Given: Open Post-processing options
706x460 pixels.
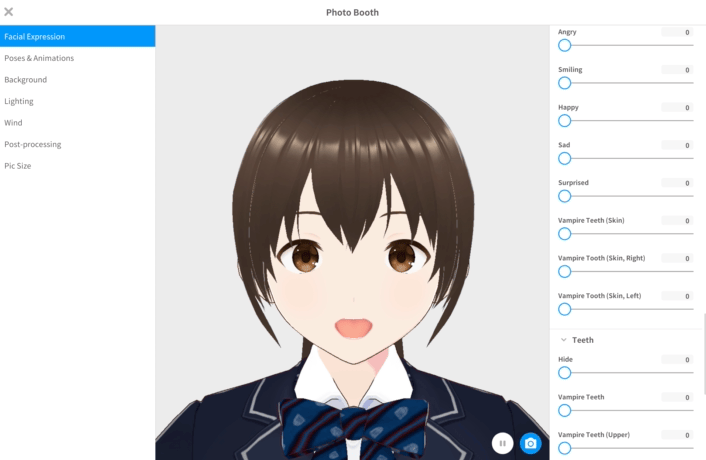Looking at the screenshot, I should pyautogui.click(x=77, y=144).
